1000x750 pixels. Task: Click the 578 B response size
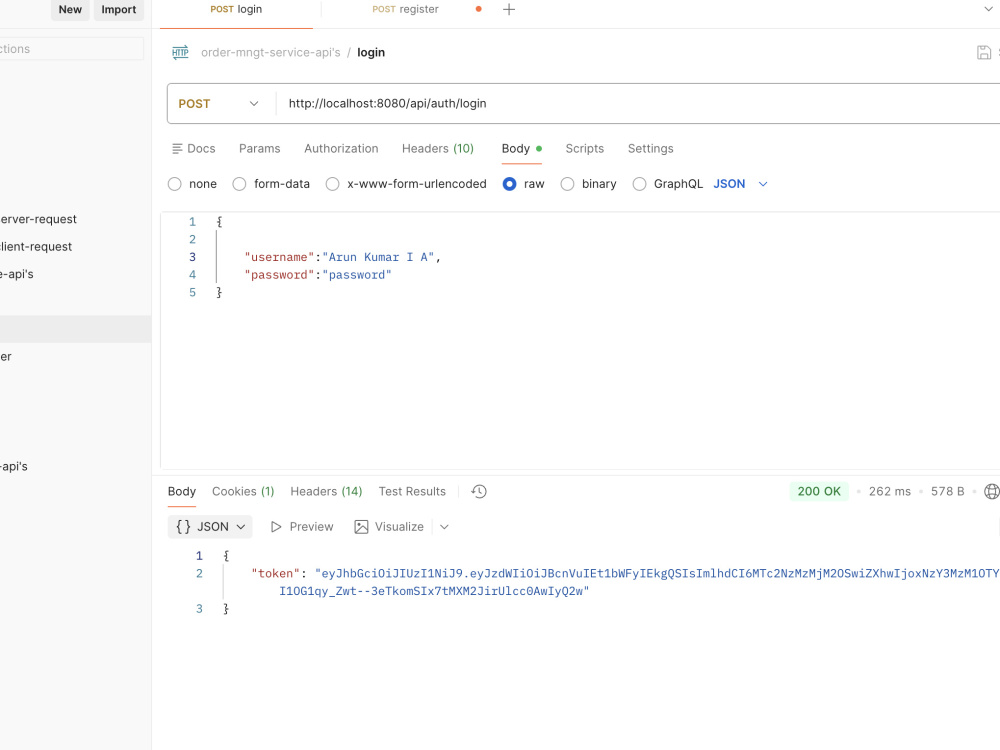click(947, 492)
